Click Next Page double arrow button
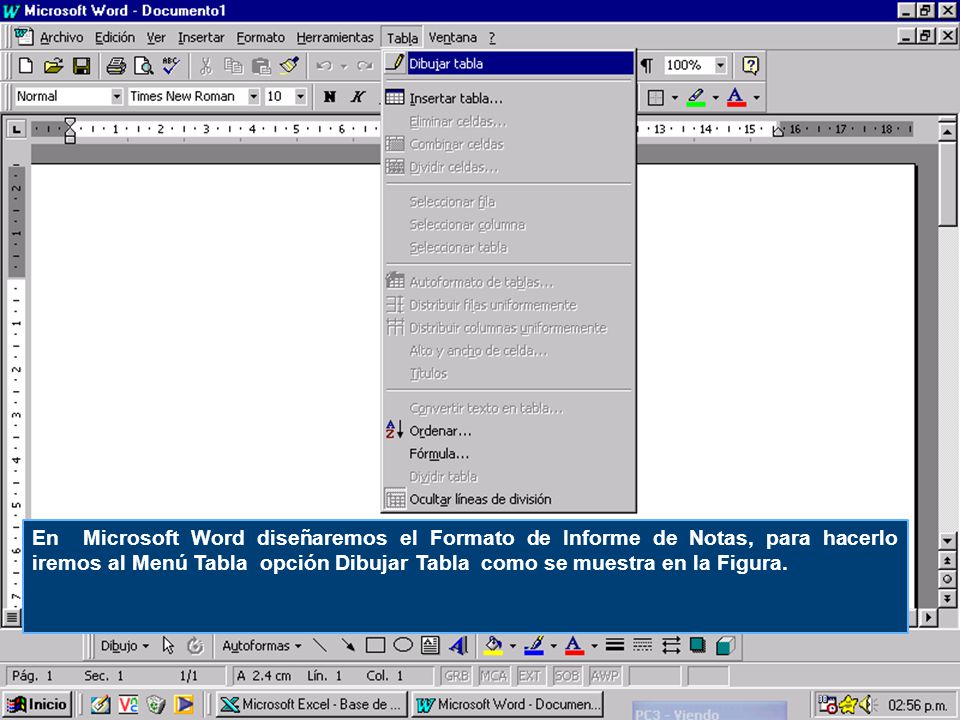The width and height of the screenshot is (960, 720). 947,598
